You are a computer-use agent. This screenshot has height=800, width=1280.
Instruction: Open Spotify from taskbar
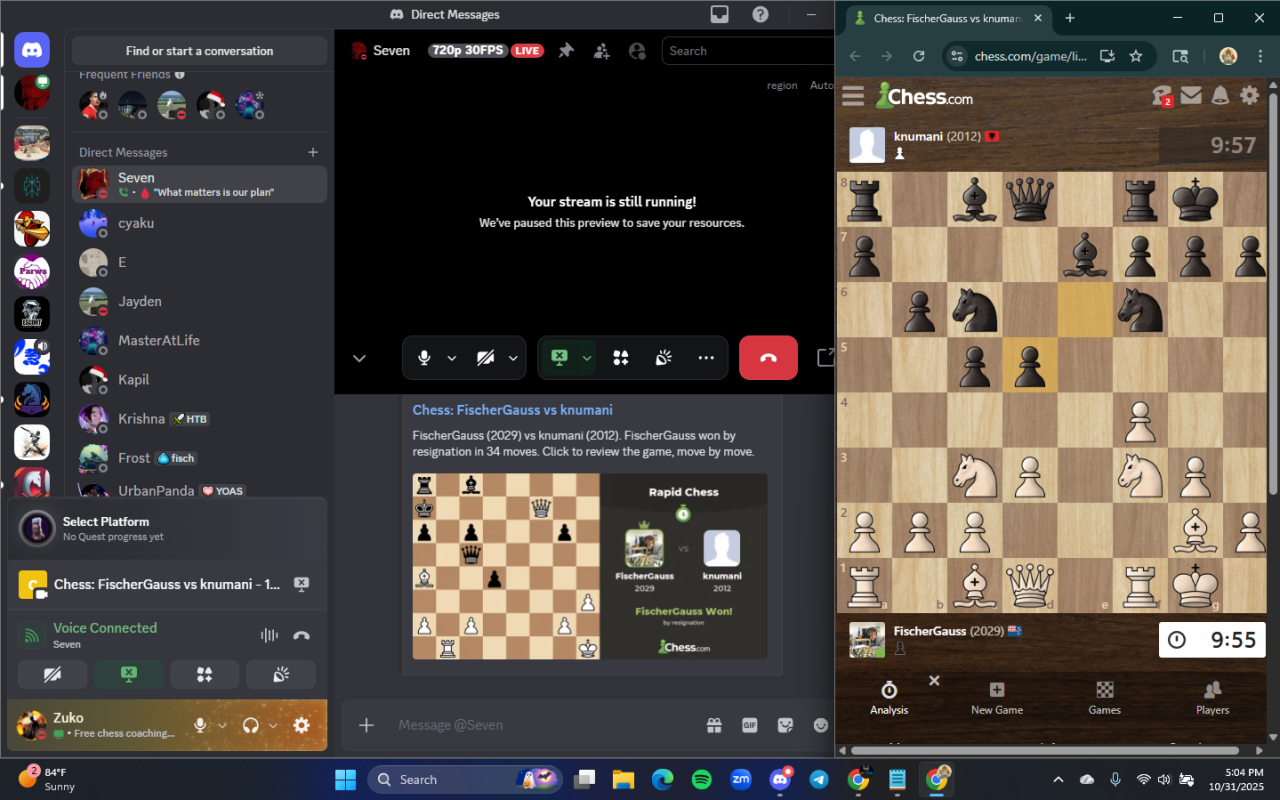tap(701, 779)
